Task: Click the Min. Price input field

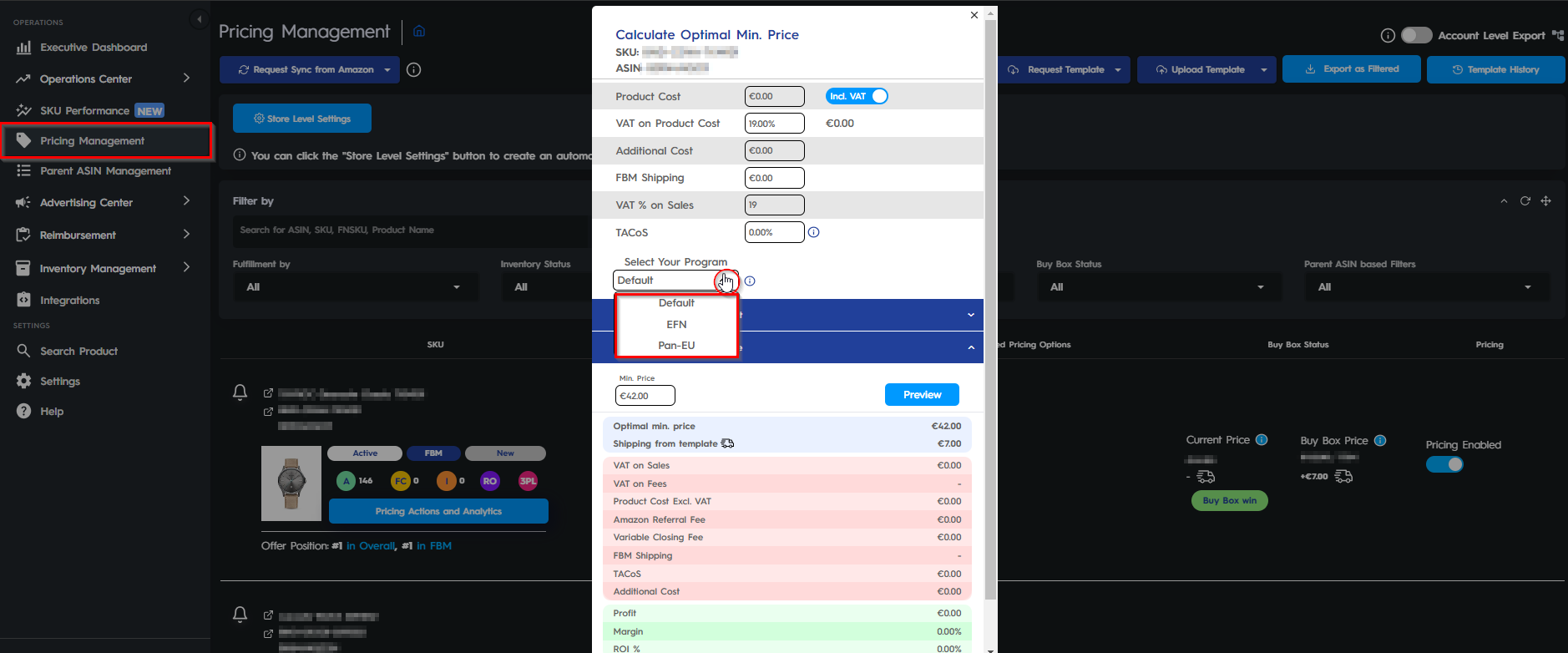Action: coord(645,397)
